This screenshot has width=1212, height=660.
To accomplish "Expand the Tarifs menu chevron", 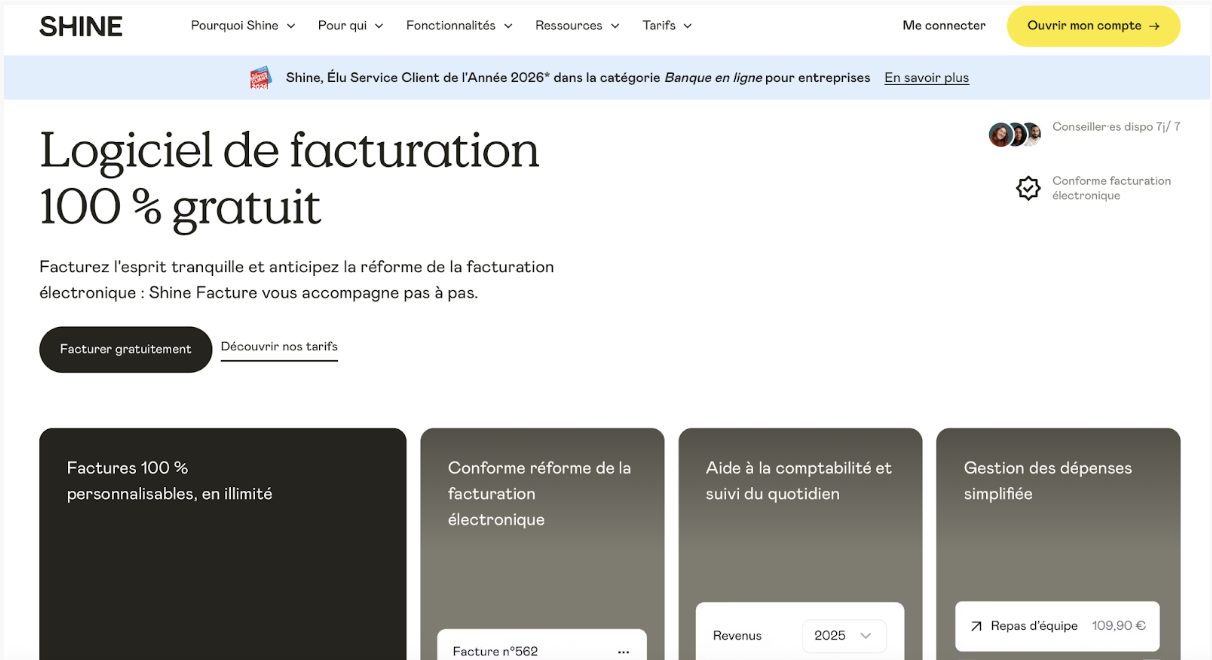I will click(687, 26).
